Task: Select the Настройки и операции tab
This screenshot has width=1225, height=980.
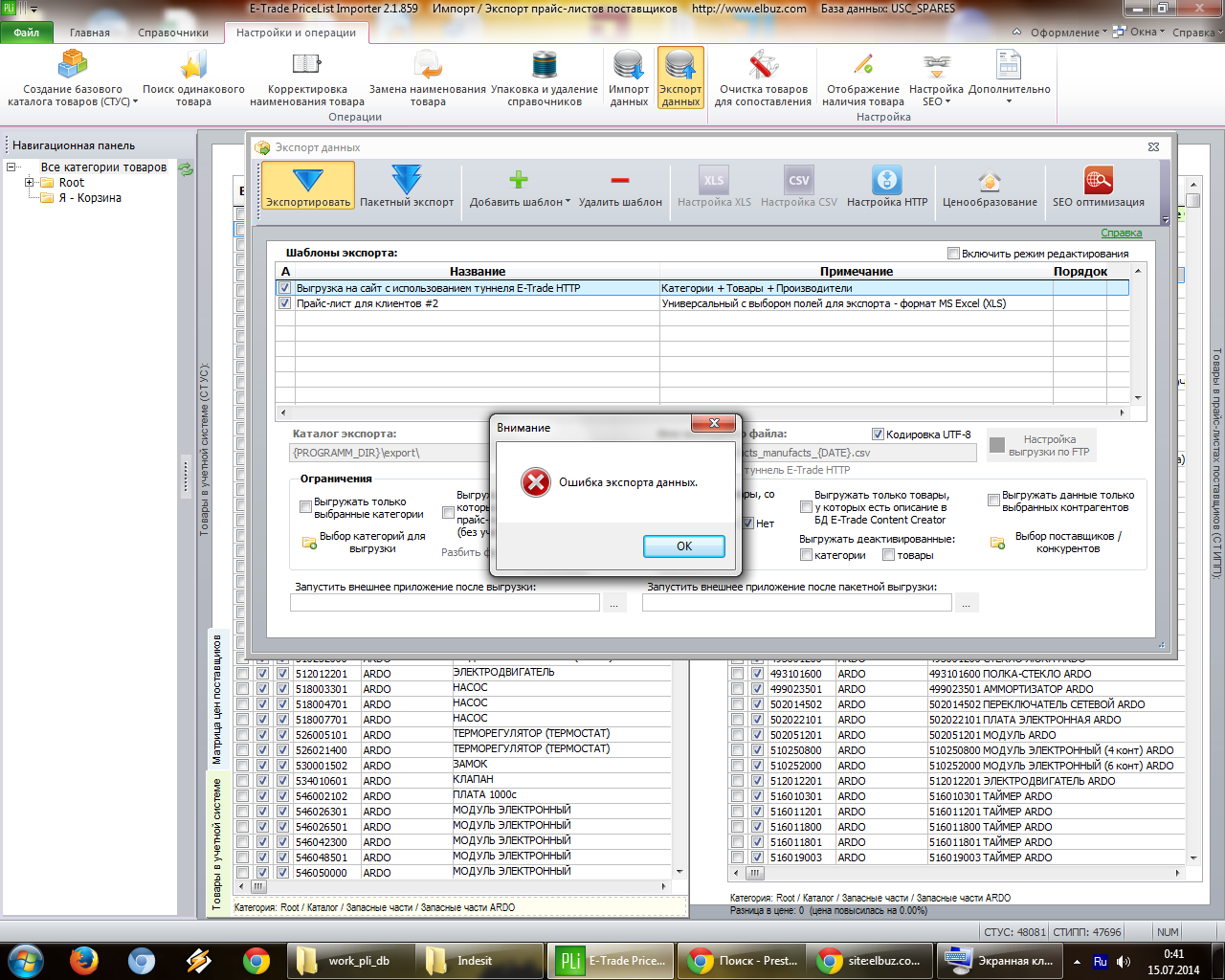Action: tap(296, 33)
